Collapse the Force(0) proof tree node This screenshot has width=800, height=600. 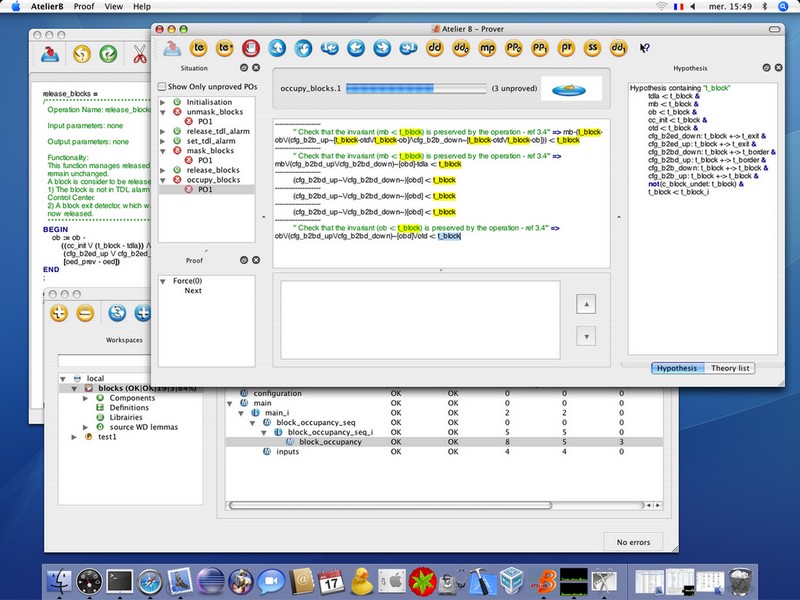tap(163, 281)
